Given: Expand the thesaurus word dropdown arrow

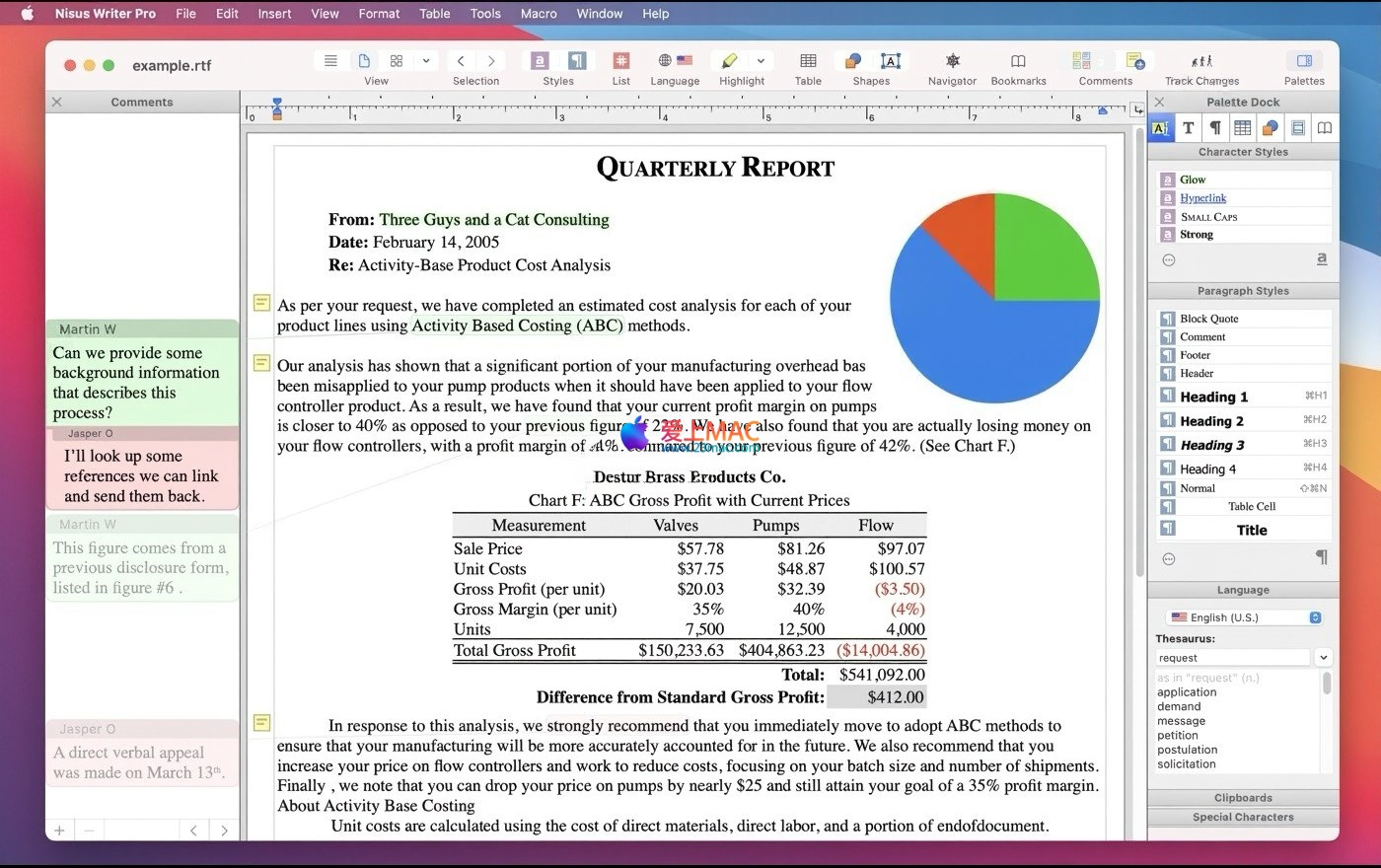Looking at the screenshot, I should pyautogui.click(x=1323, y=658).
